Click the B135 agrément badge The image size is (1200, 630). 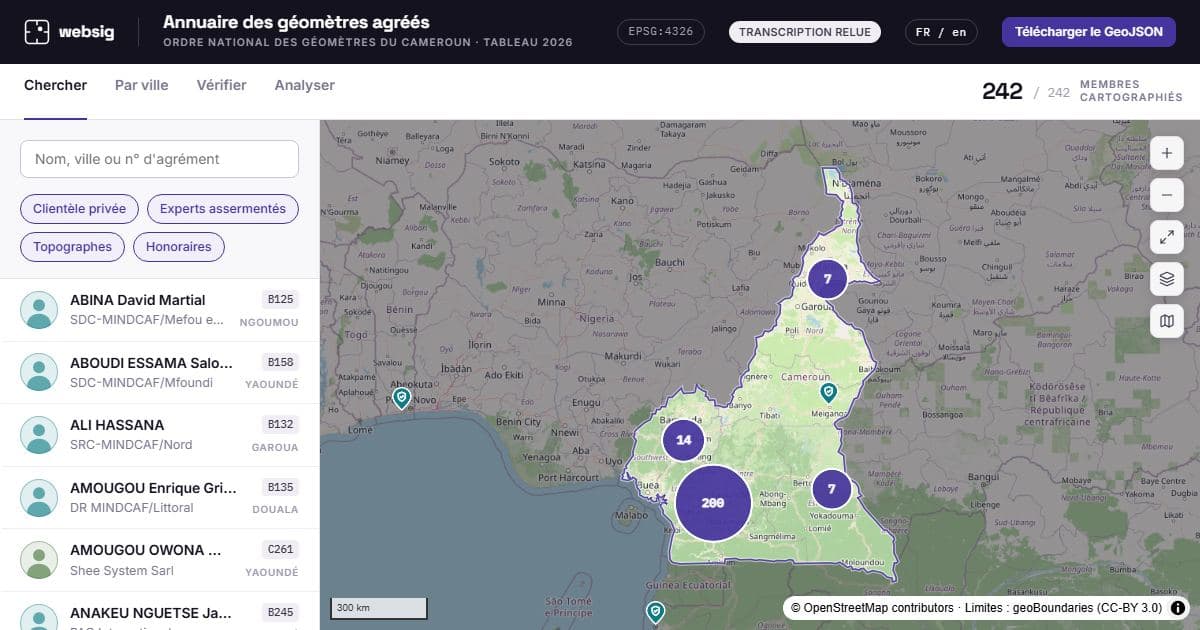click(280, 487)
